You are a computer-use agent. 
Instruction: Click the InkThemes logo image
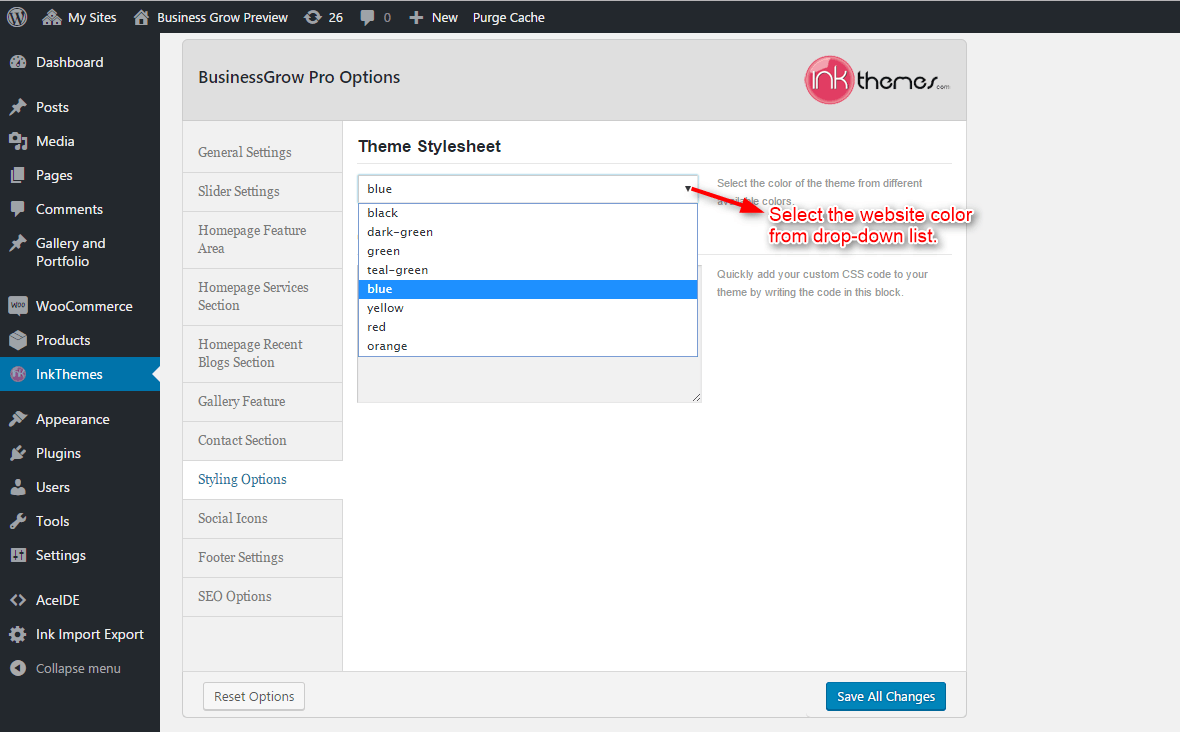pyautogui.click(x=877, y=80)
